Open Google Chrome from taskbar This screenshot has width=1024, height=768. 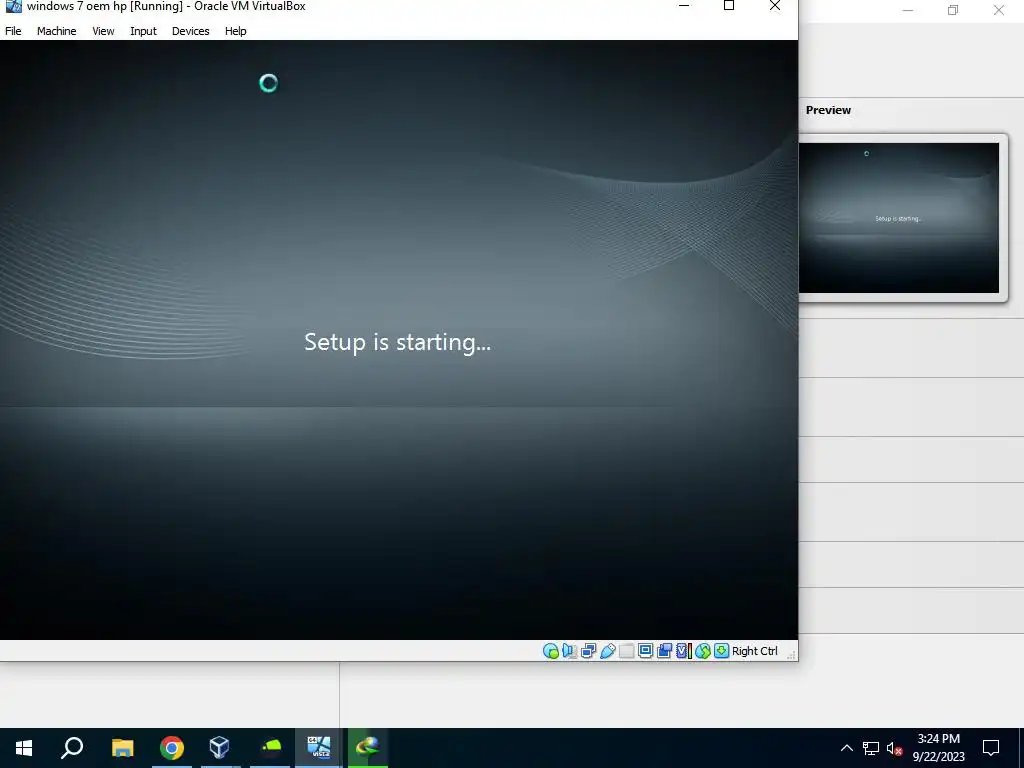click(x=172, y=748)
